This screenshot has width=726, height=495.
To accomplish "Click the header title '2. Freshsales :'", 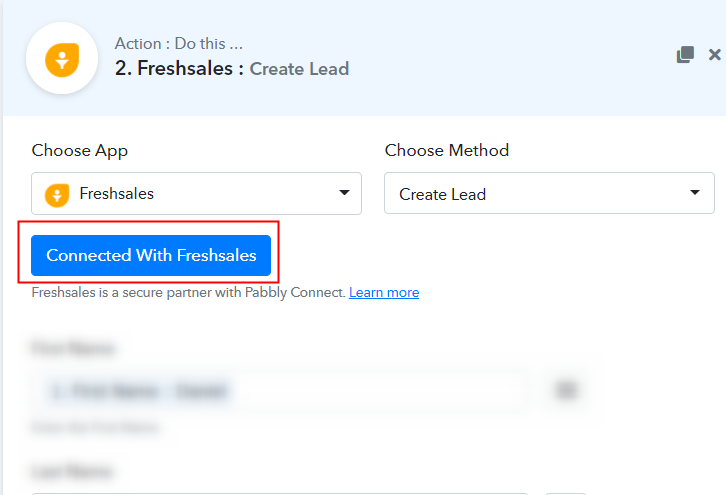I will (x=179, y=69).
